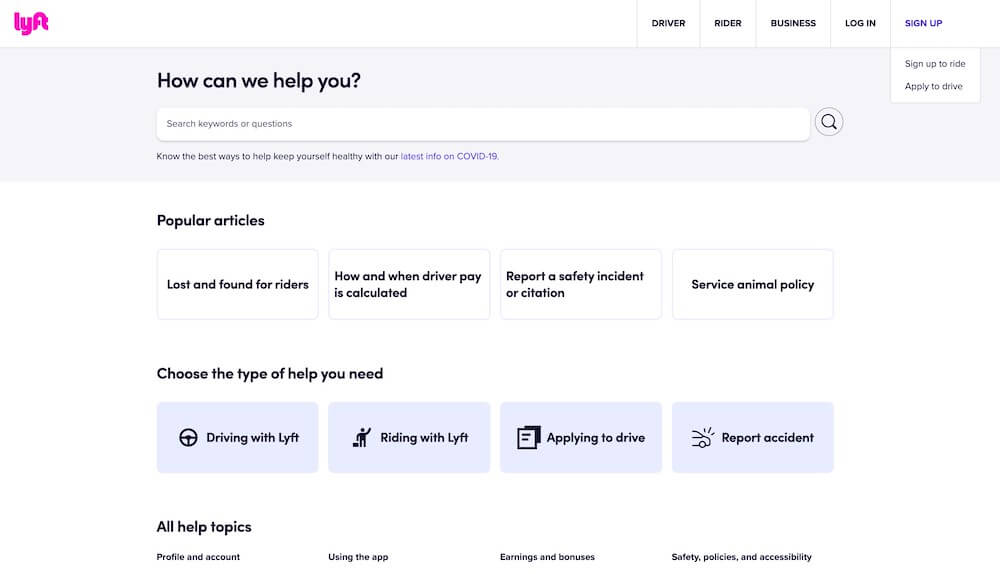This screenshot has height=574, width=1000.
Task: Open latest info on COVID-19 link
Action: click(x=449, y=156)
